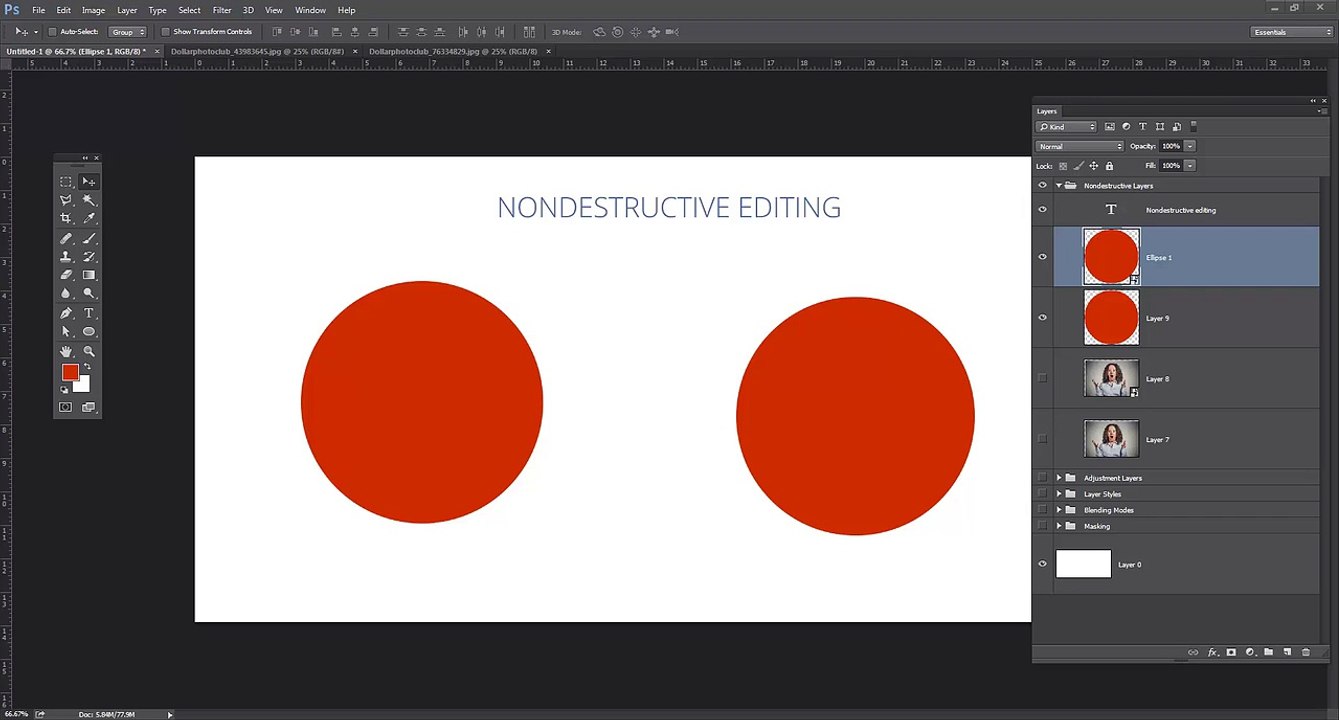Select the Clone Stamp tool
Viewport: 1339px width, 720px height.
pos(66,257)
